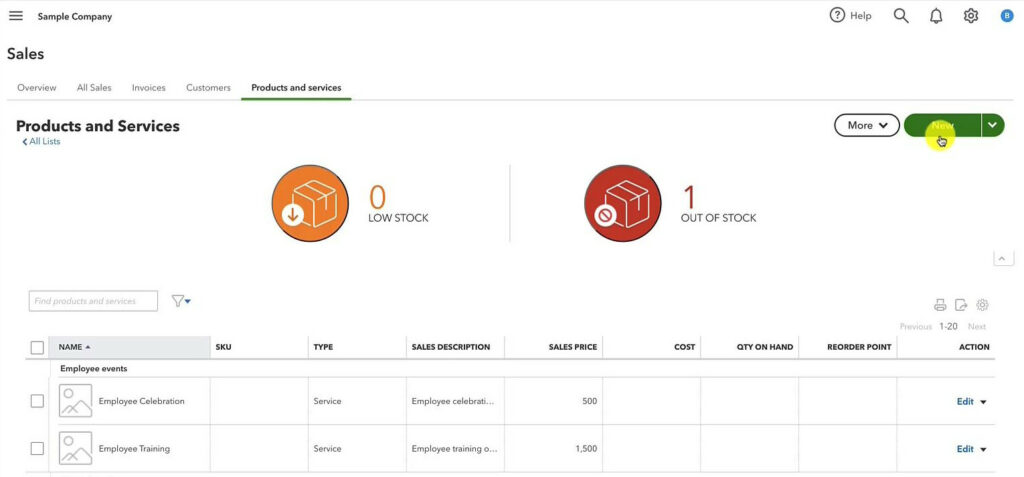Click Edit for Employee Celebration
Screen dimensions: 1024x477
965,401
